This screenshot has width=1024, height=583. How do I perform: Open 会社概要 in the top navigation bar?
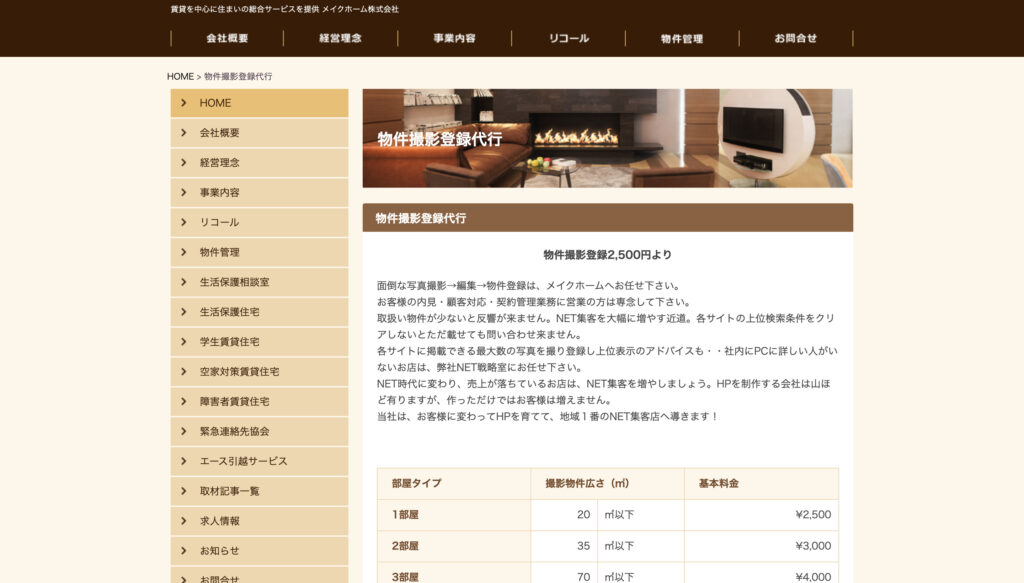[227, 38]
